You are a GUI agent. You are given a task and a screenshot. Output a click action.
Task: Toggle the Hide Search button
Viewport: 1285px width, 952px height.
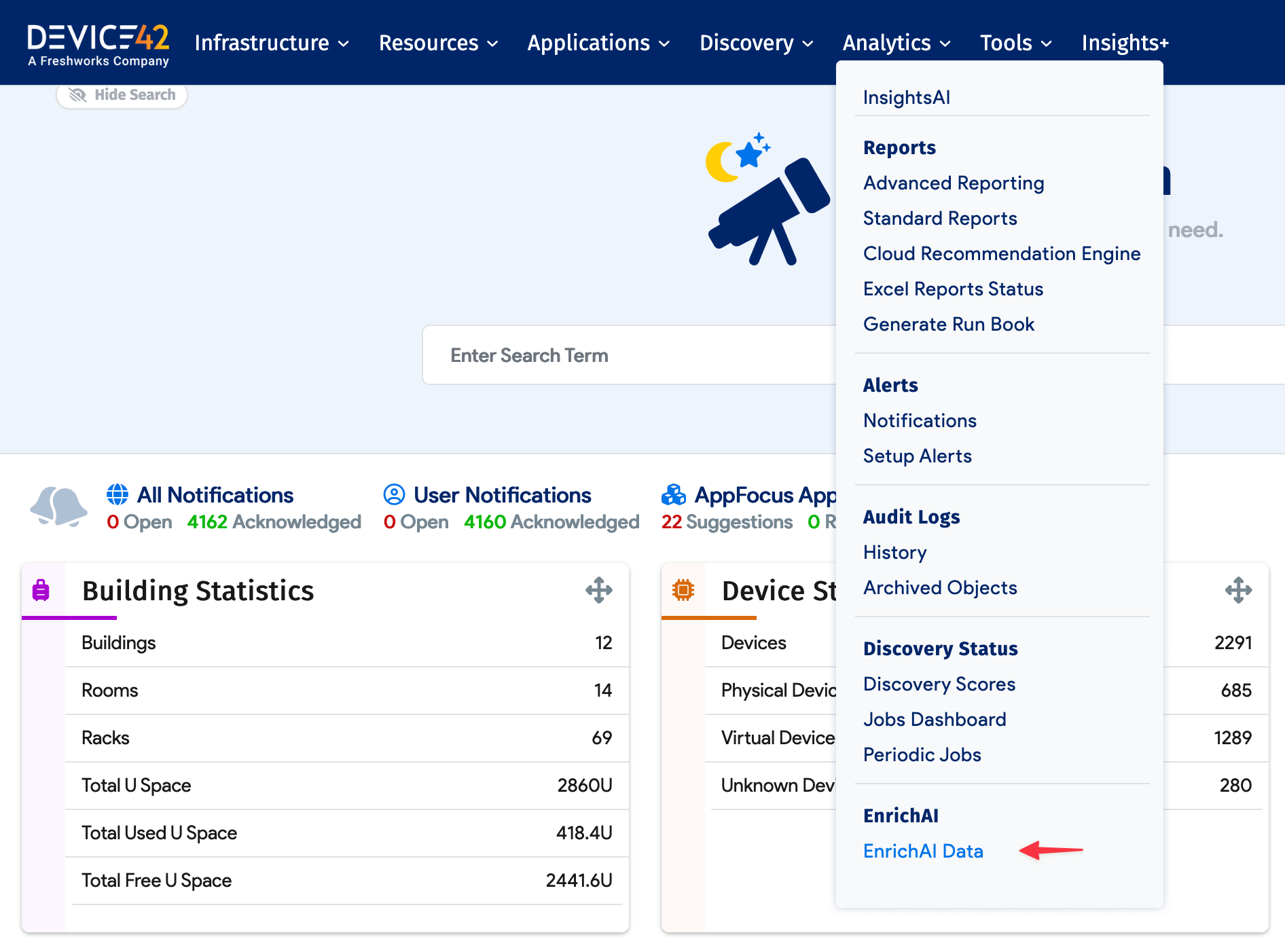point(122,95)
